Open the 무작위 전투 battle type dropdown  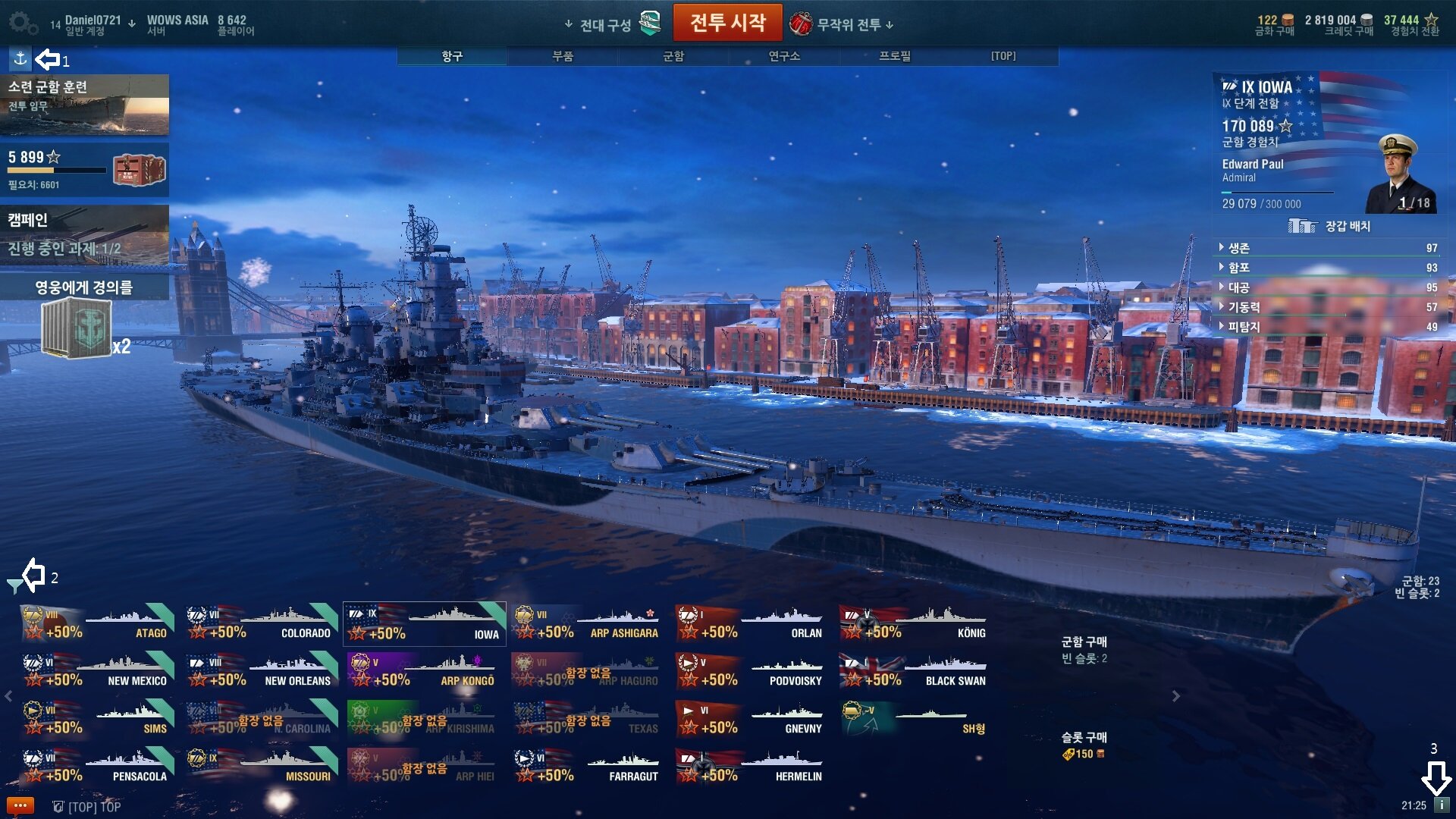click(x=842, y=24)
